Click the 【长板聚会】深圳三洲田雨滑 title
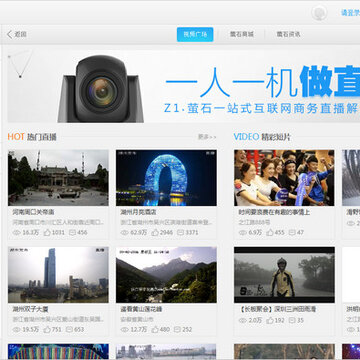This screenshot has width=360, height=360. point(277,309)
